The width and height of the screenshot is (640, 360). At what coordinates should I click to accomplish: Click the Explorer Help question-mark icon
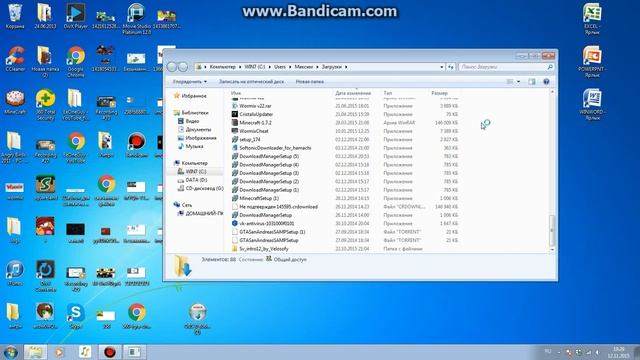pyautogui.click(x=546, y=82)
